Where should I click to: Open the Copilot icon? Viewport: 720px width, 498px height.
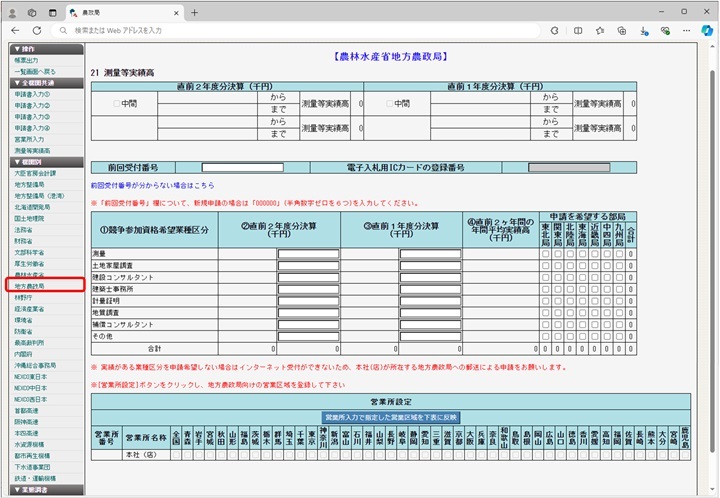[707, 30]
